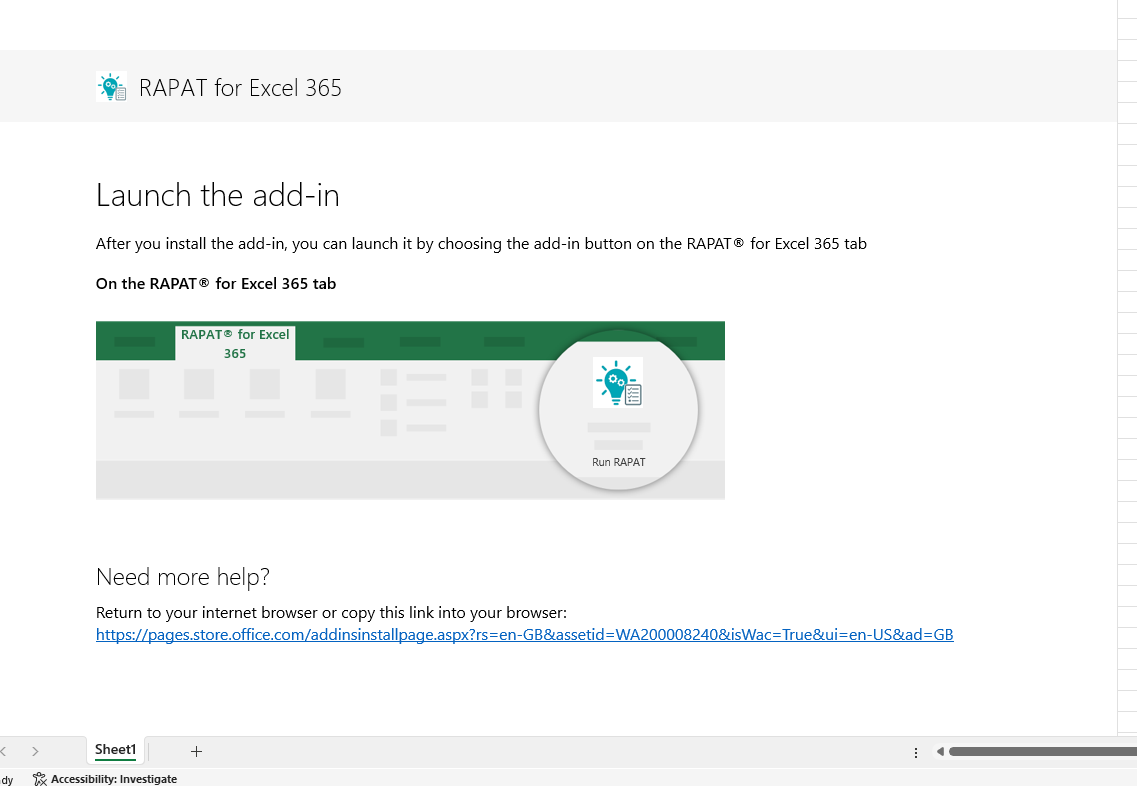Click the RAPAT lightbulb icon in the header
The width and height of the screenshot is (1137, 786).
click(111, 86)
